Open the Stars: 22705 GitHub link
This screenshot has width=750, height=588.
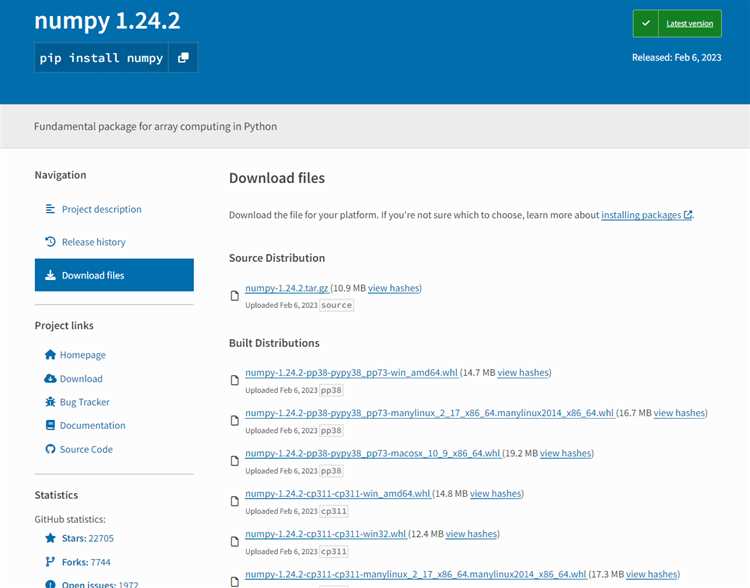(x=88, y=538)
